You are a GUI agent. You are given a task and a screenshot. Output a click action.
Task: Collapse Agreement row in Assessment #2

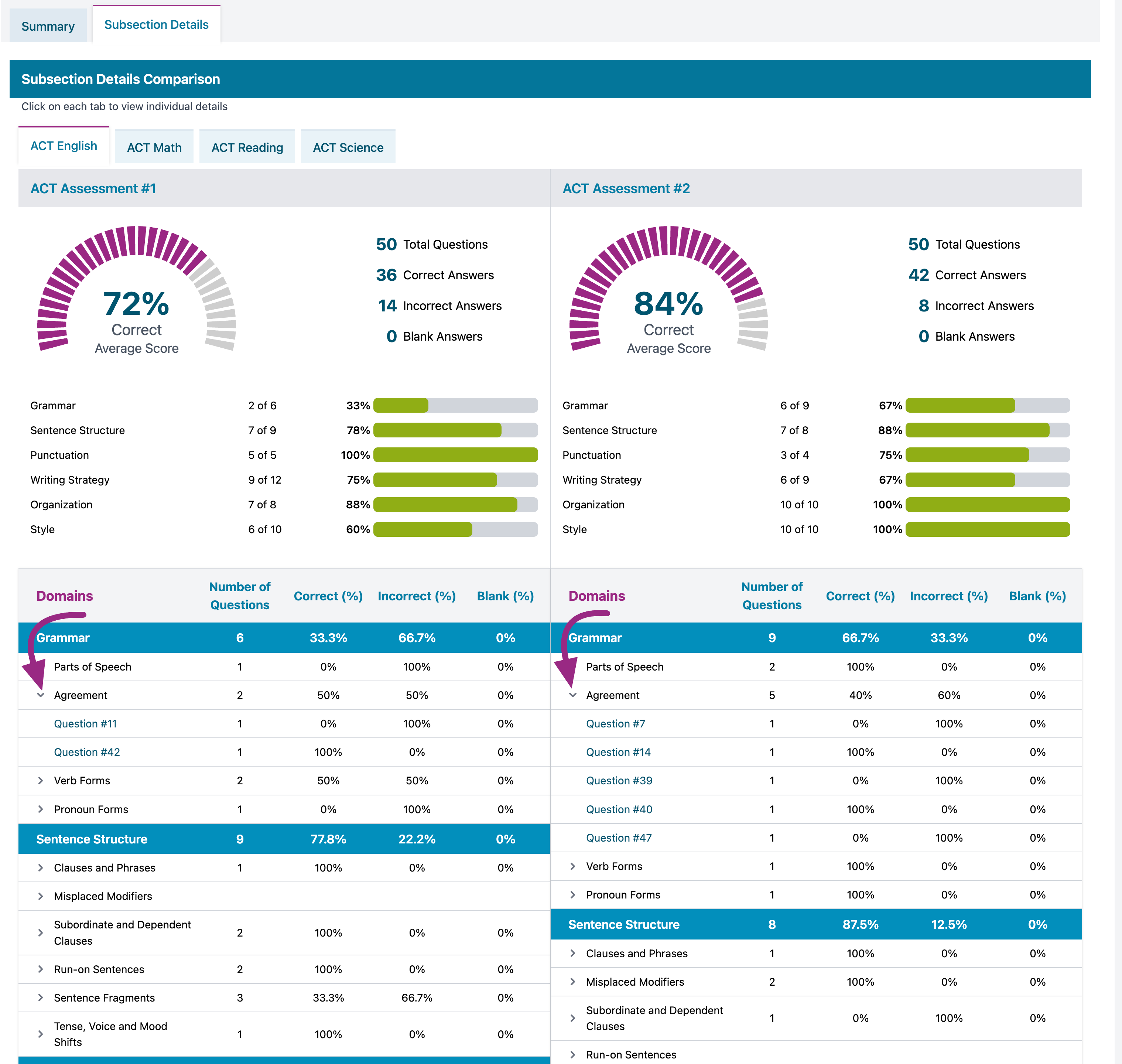click(x=572, y=695)
